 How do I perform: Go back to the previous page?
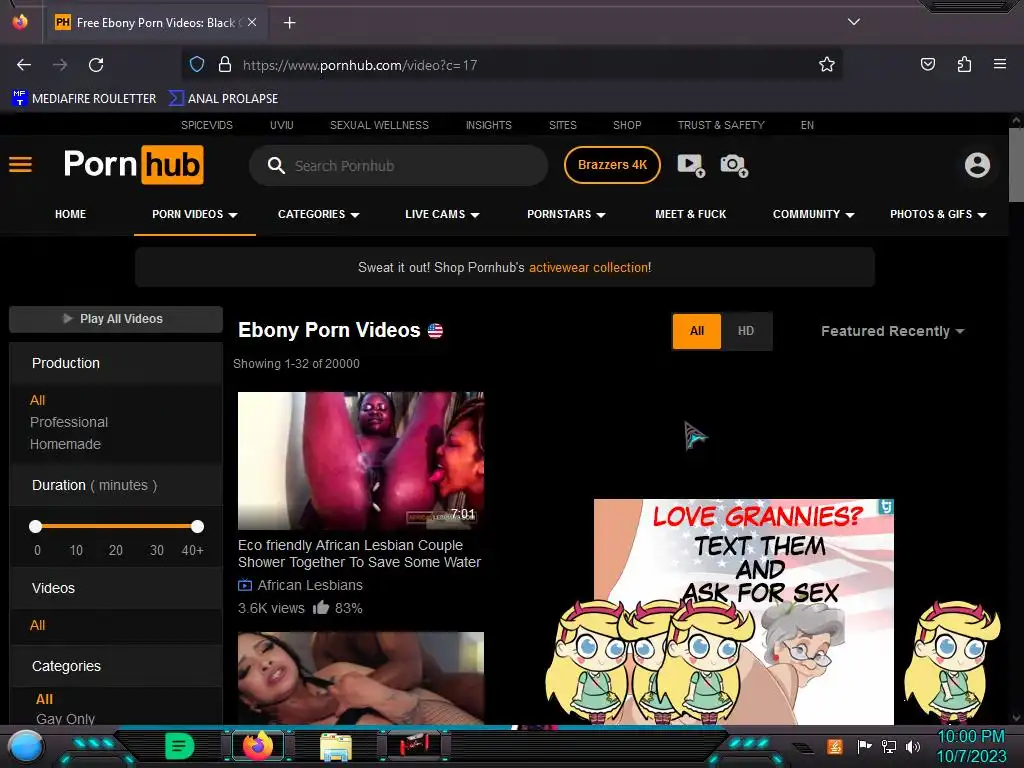pyautogui.click(x=24, y=65)
